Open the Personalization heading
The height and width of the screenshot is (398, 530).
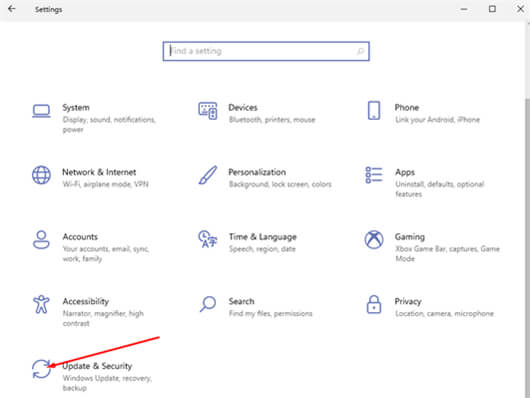pos(257,172)
